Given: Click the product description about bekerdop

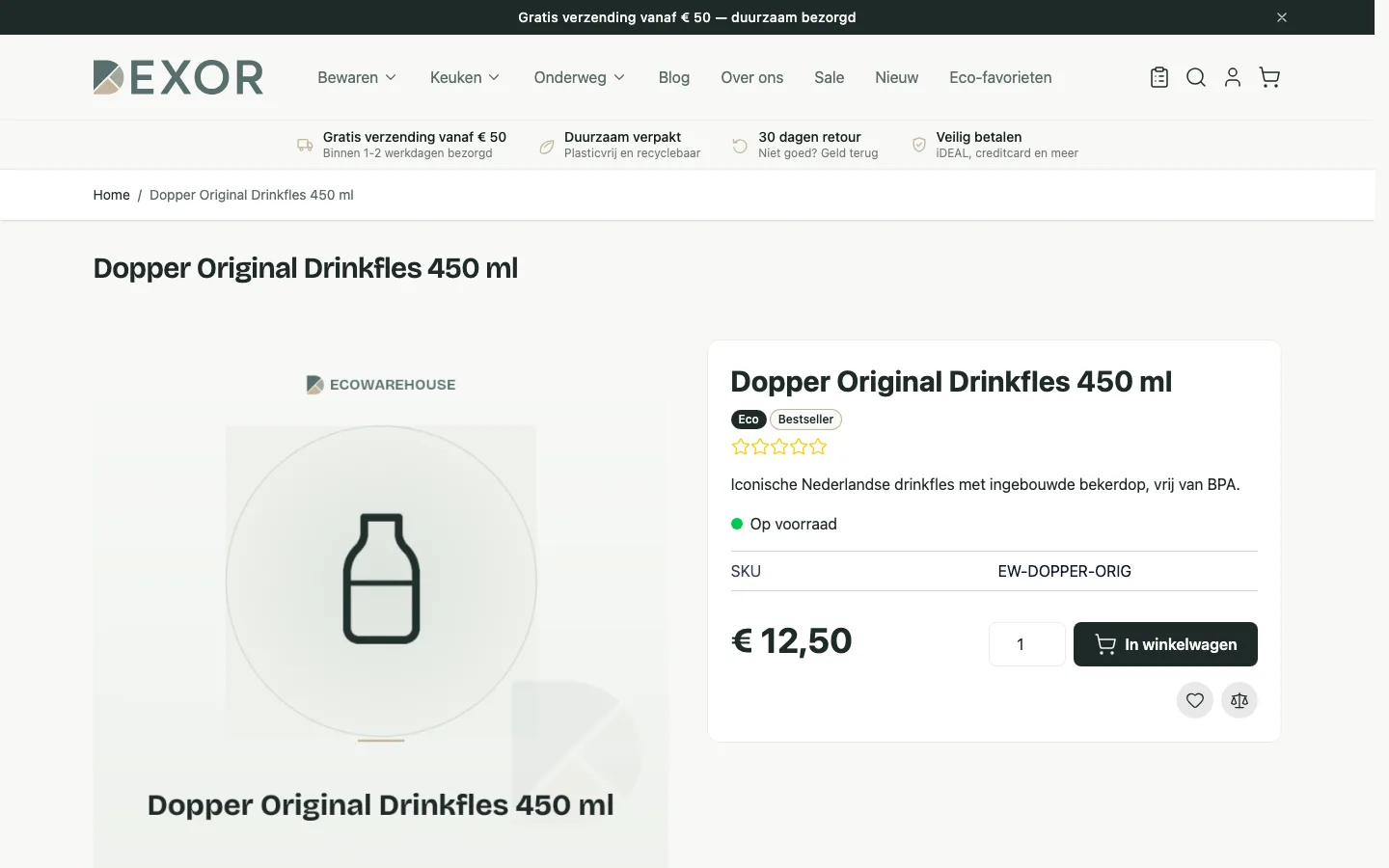Looking at the screenshot, I should pyautogui.click(x=986, y=484).
